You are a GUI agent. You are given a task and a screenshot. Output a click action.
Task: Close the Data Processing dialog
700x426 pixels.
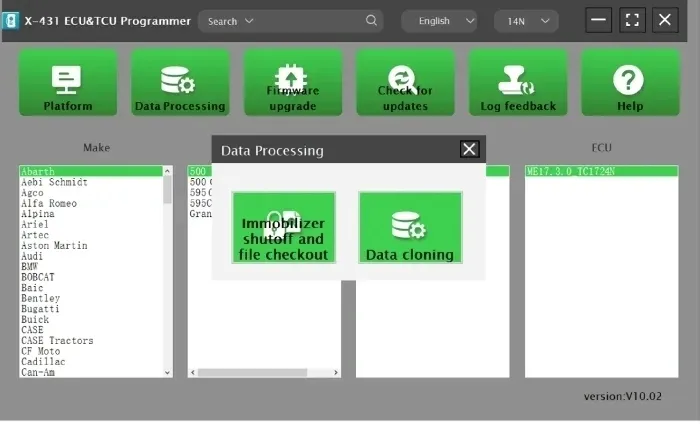(x=469, y=149)
